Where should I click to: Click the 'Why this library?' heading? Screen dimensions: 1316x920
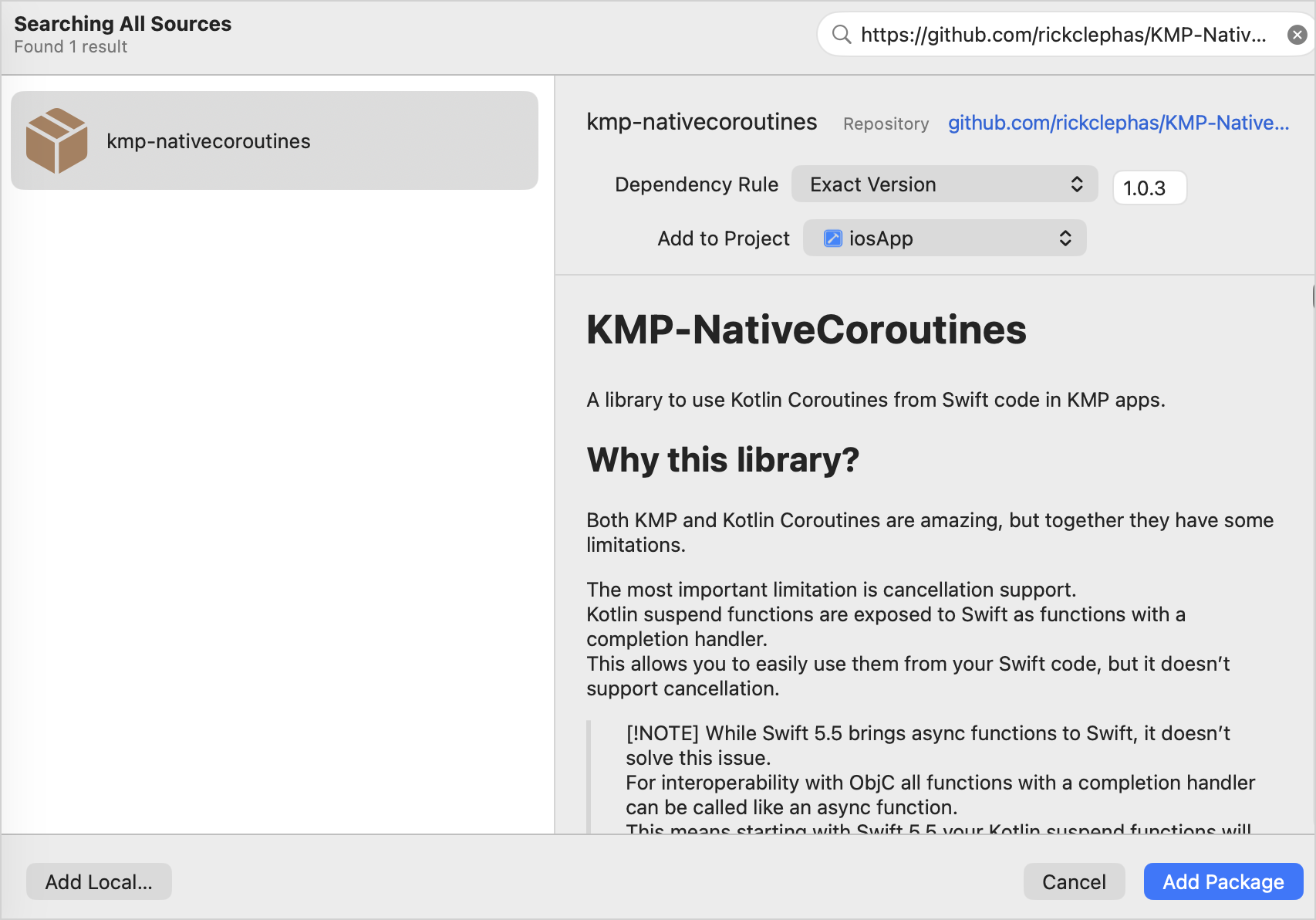tap(723, 460)
